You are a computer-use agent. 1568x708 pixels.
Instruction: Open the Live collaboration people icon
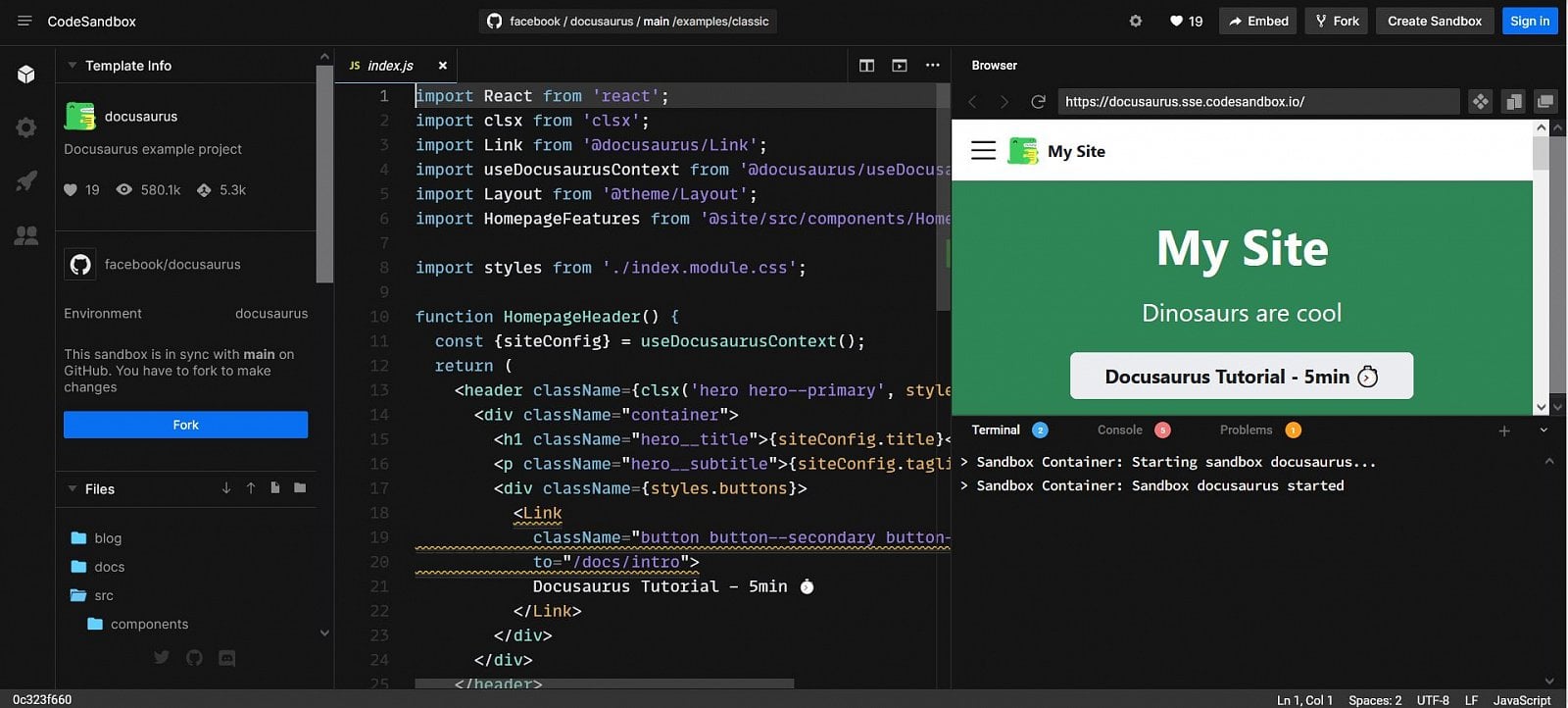pos(26,235)
